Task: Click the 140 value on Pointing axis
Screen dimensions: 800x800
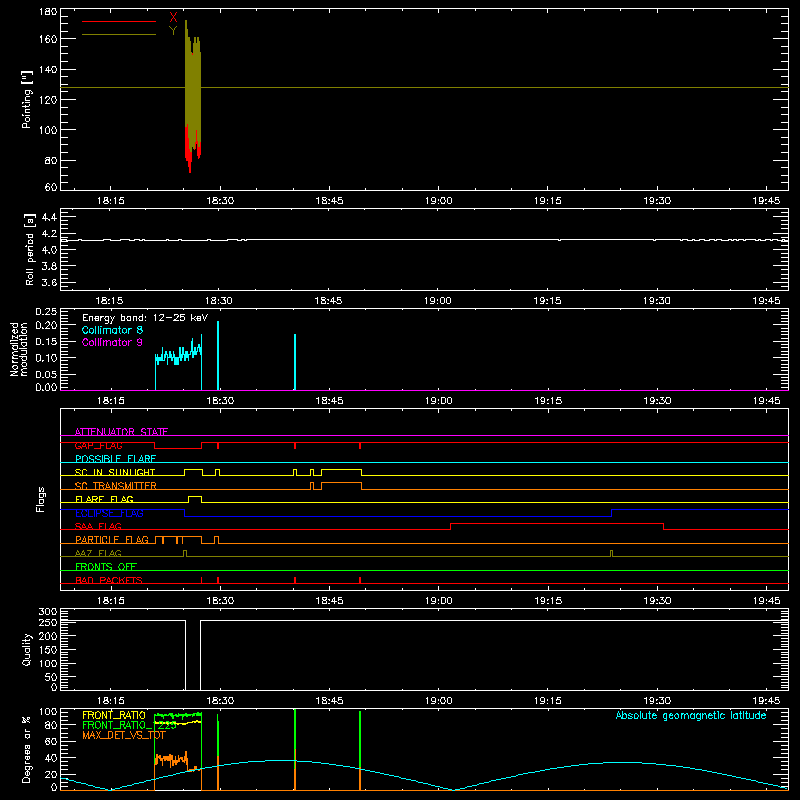Action: pyautogui.click(x=48, y=69)
